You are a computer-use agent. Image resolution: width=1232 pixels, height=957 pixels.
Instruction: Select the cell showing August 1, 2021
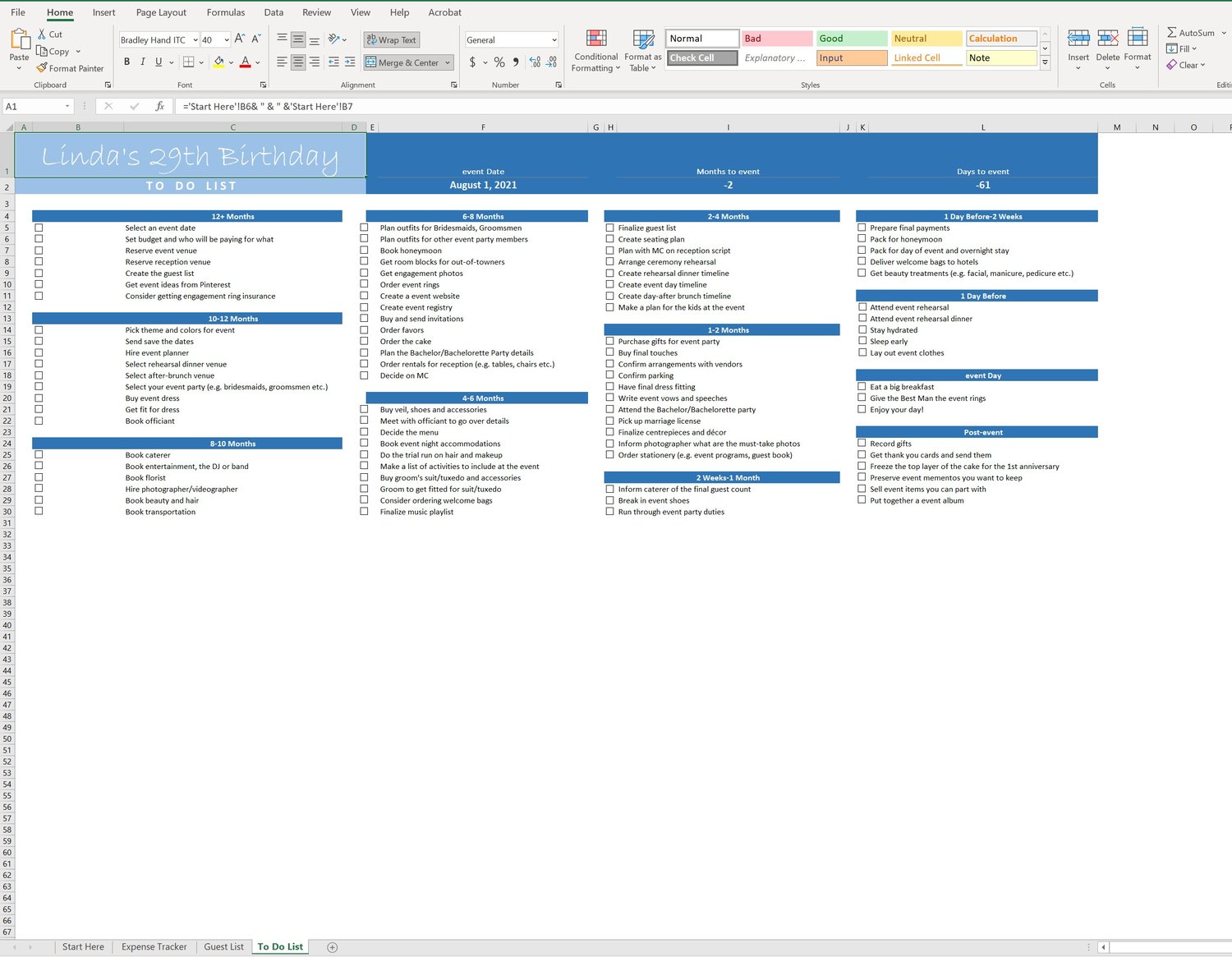tap(483, 185)
